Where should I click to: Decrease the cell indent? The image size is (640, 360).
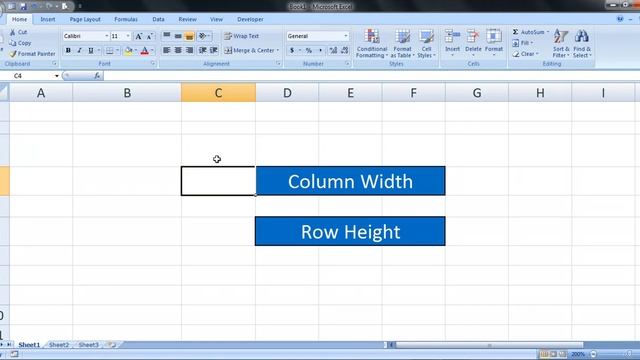(x=202, y=50)
